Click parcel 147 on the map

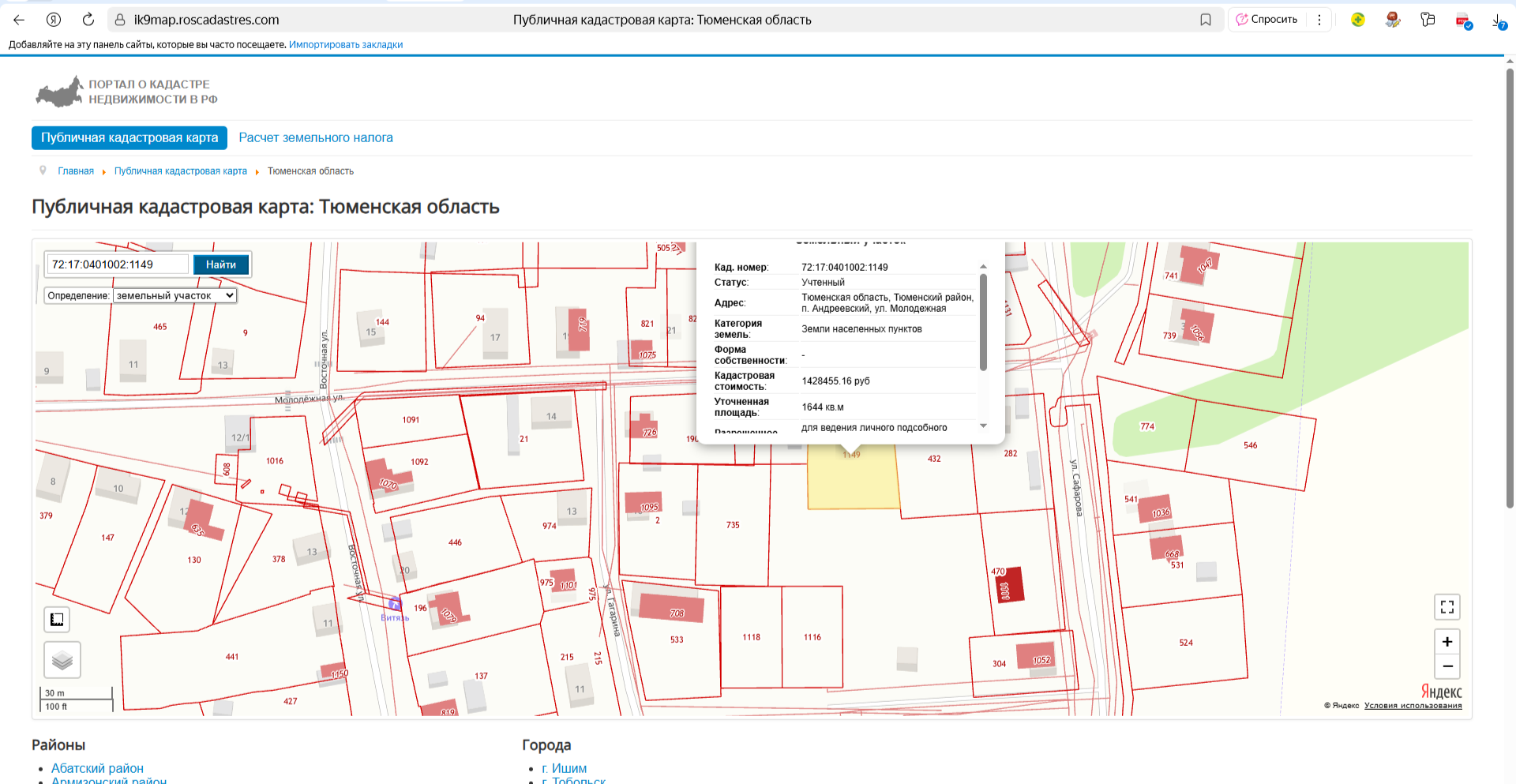point(107,538)
